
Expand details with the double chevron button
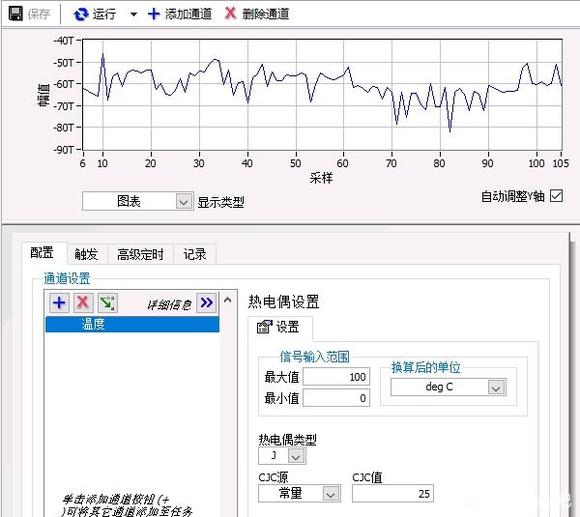[x=206, y=303]
